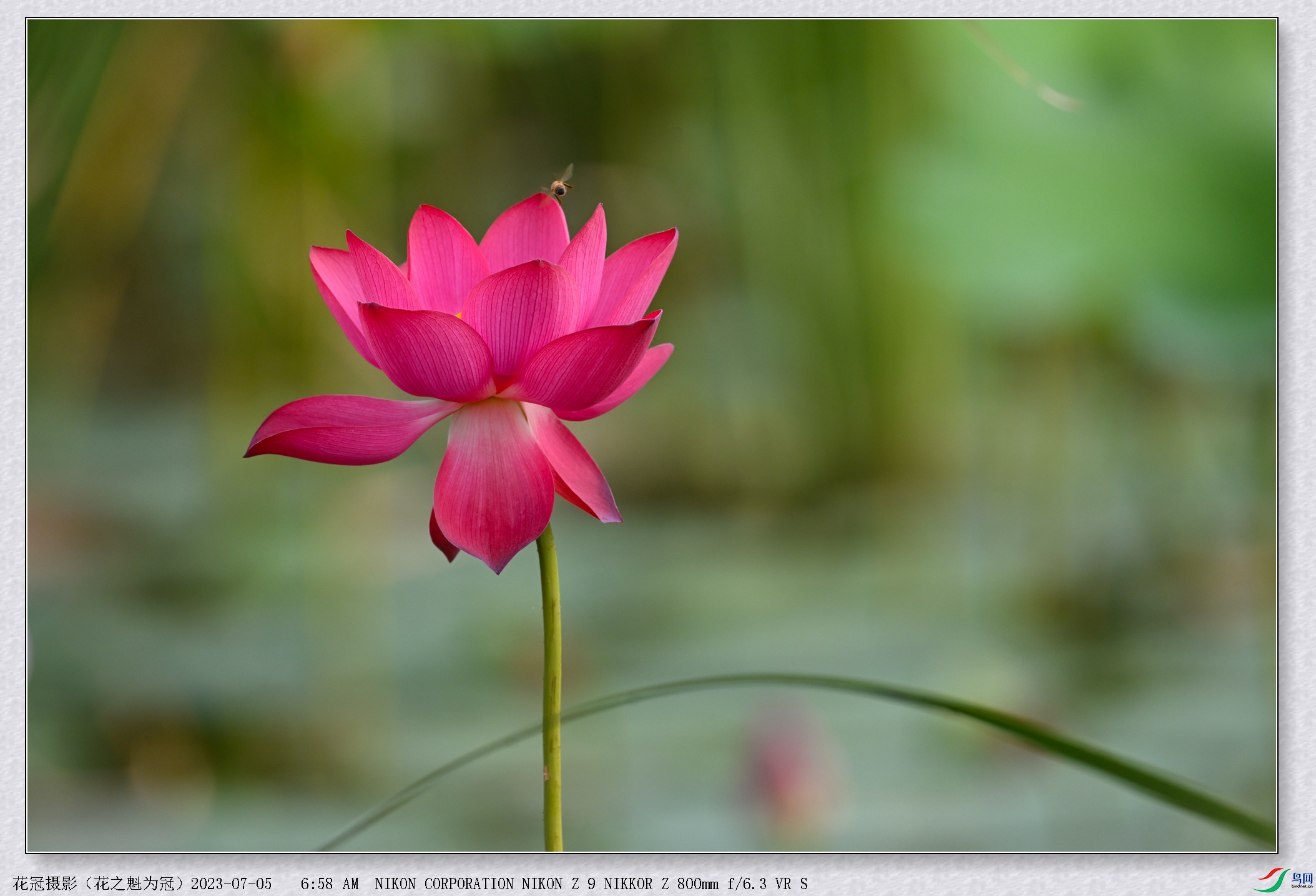Click the 2023-07-05 date text
Viewport: 1316px width, 896px height.
231,884
